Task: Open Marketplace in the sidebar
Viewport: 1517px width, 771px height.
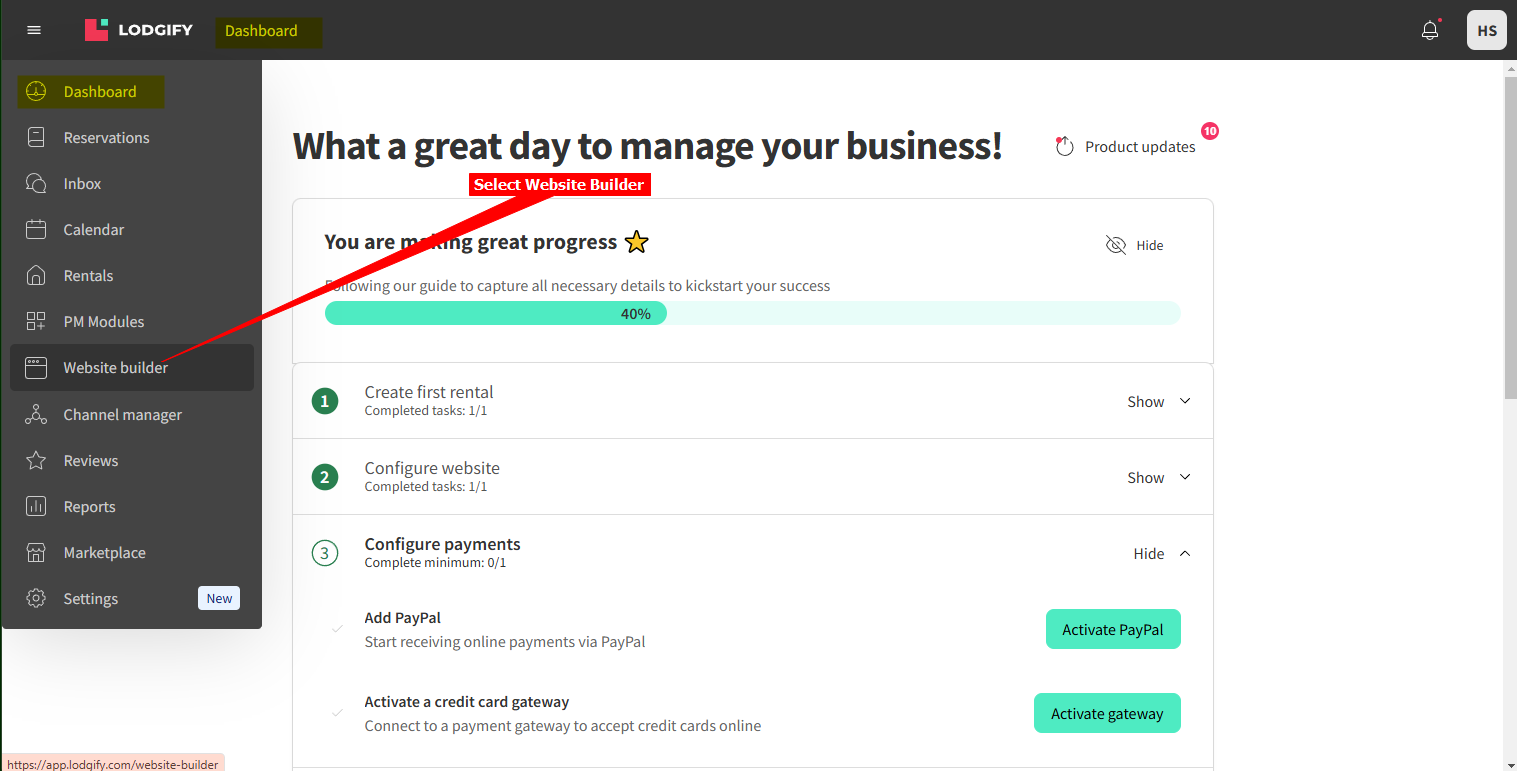Action: (x=104, y=552)
